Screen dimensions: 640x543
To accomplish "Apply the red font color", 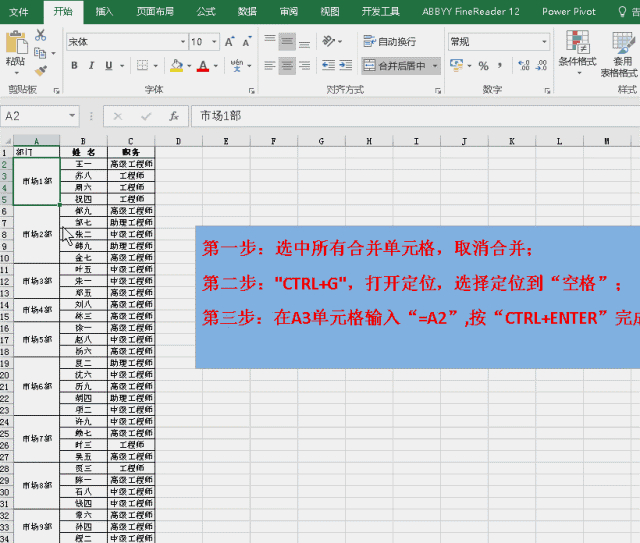I will (x=203, y=65).
